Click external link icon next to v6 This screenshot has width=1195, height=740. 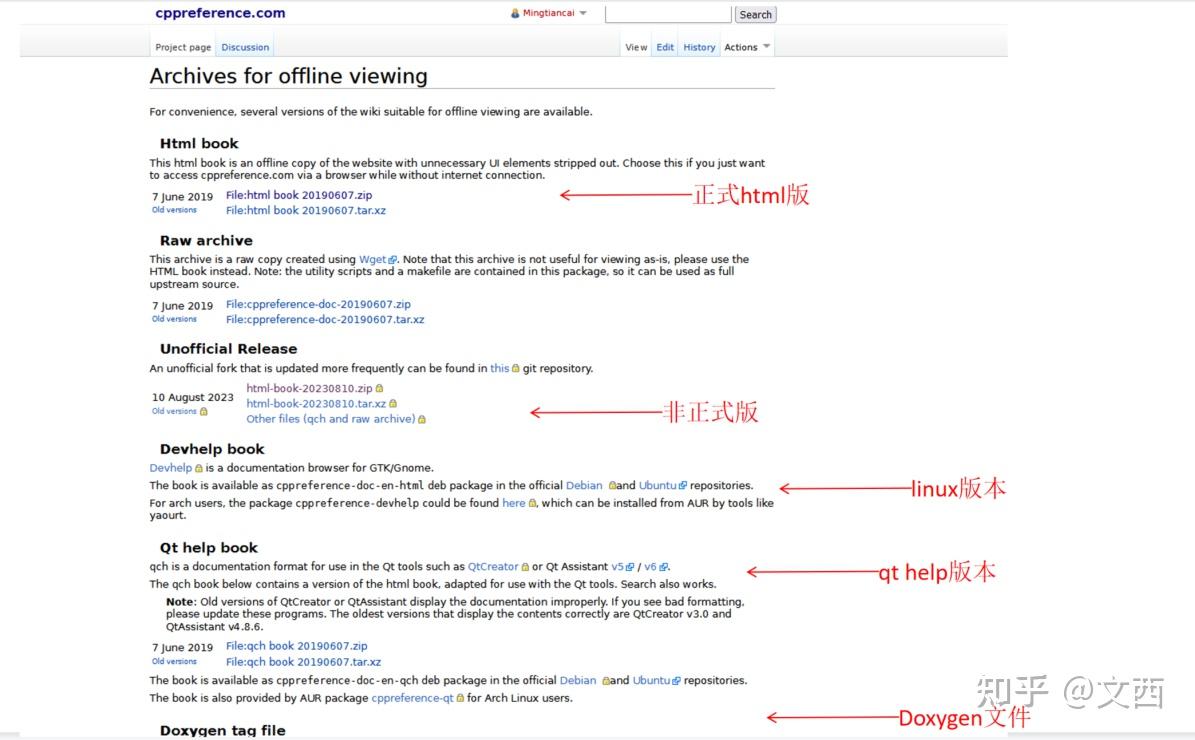(x=663, y=566)
